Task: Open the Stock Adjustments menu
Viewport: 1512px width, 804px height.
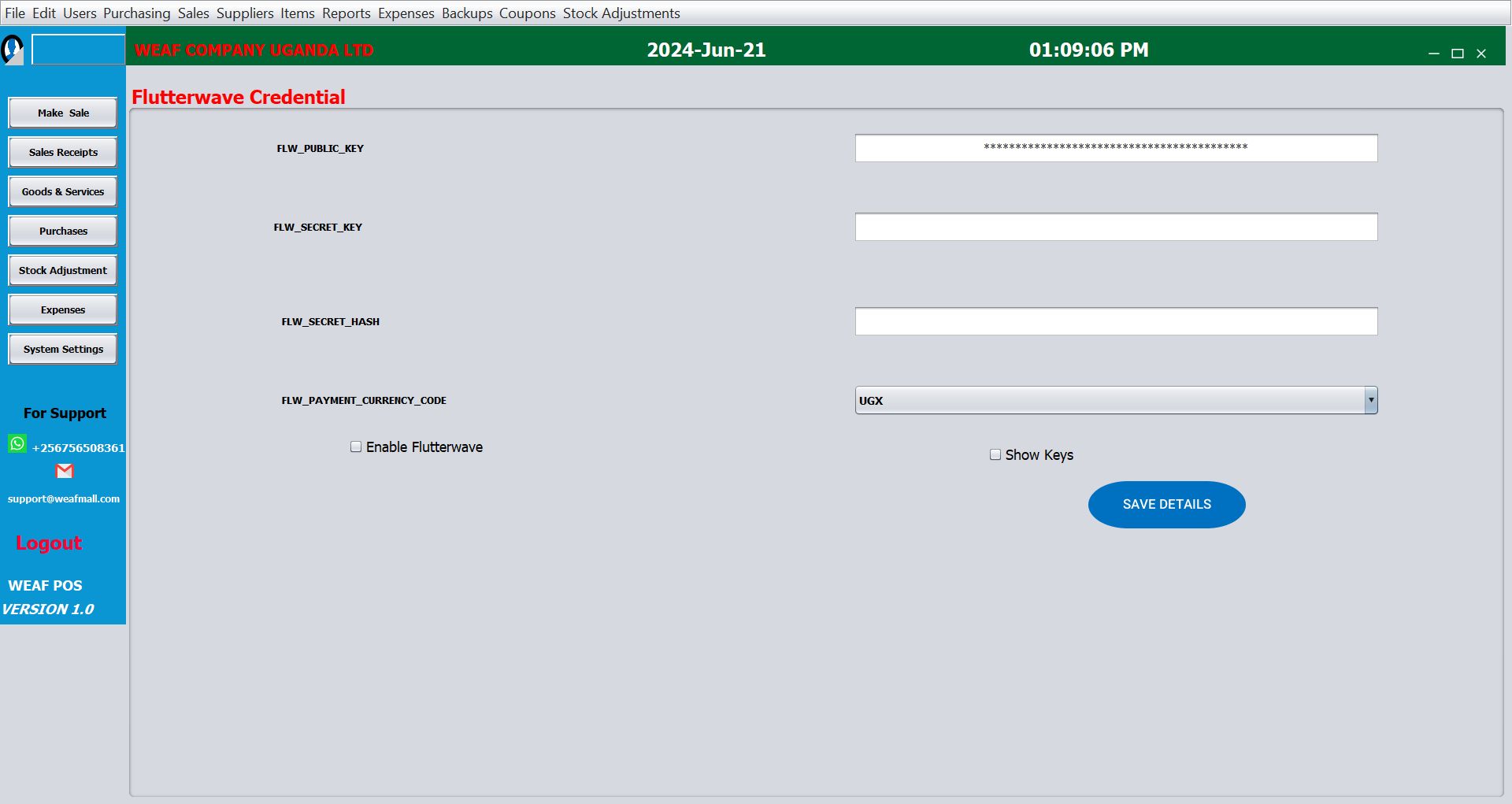Action: point(621,13)
